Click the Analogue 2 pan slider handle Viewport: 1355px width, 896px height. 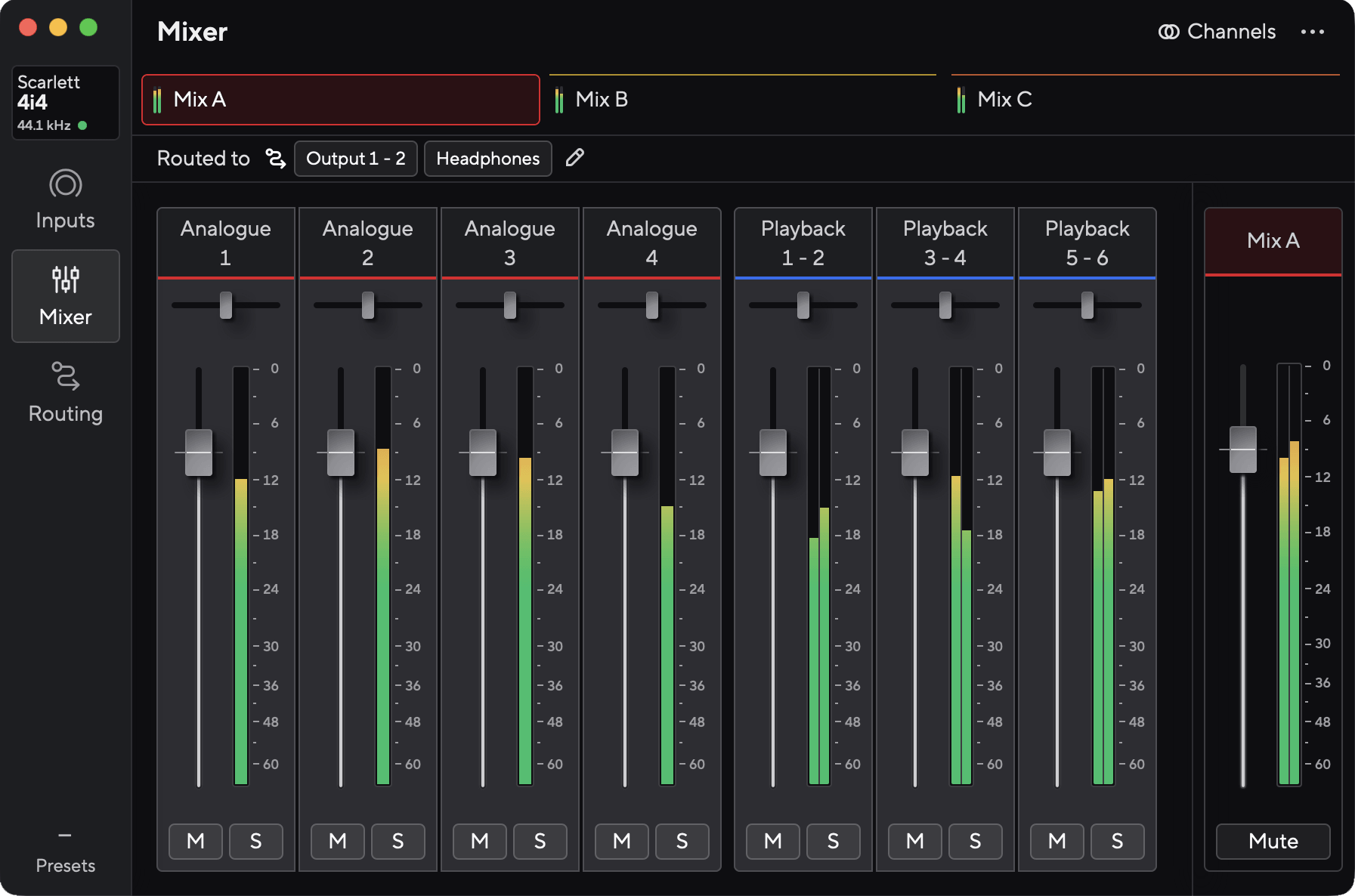pos(368,305)
